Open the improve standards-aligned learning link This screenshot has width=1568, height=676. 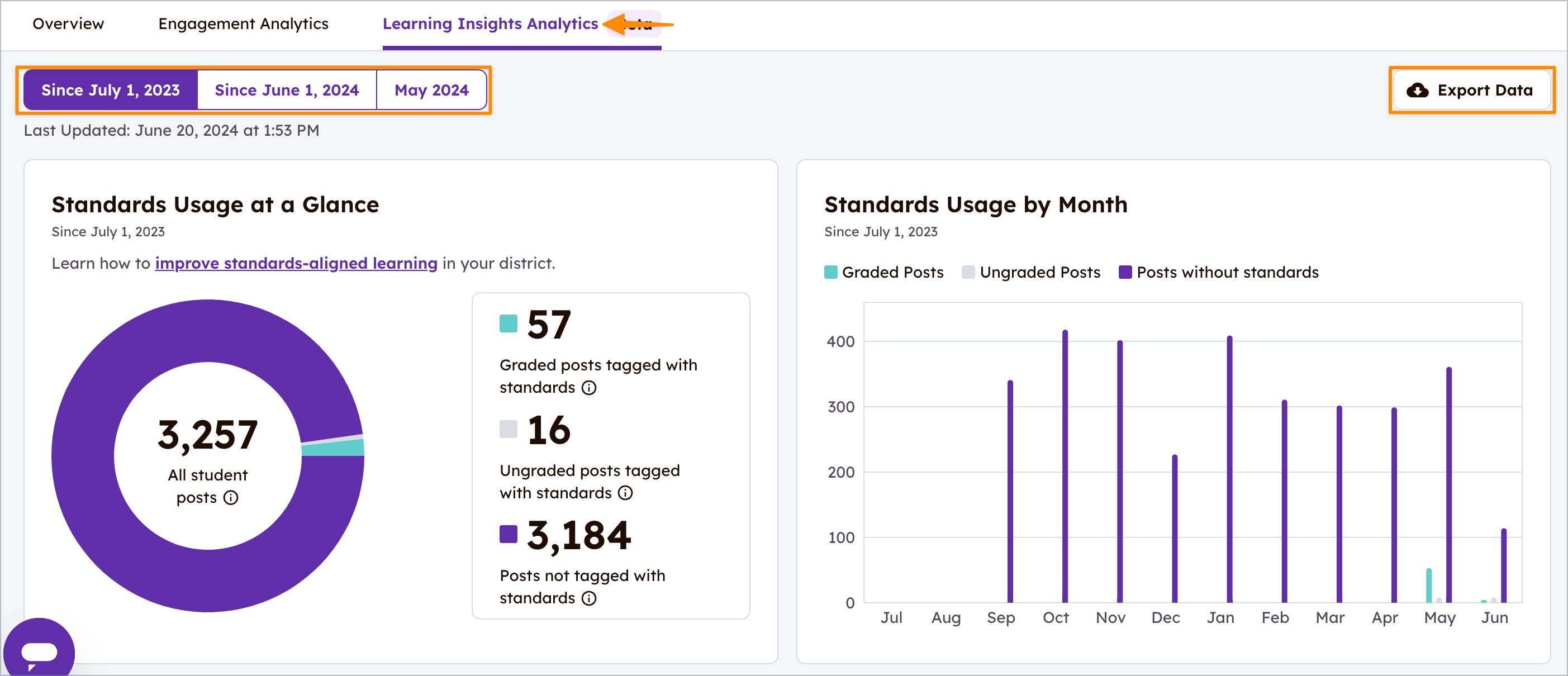pos(296,263)
